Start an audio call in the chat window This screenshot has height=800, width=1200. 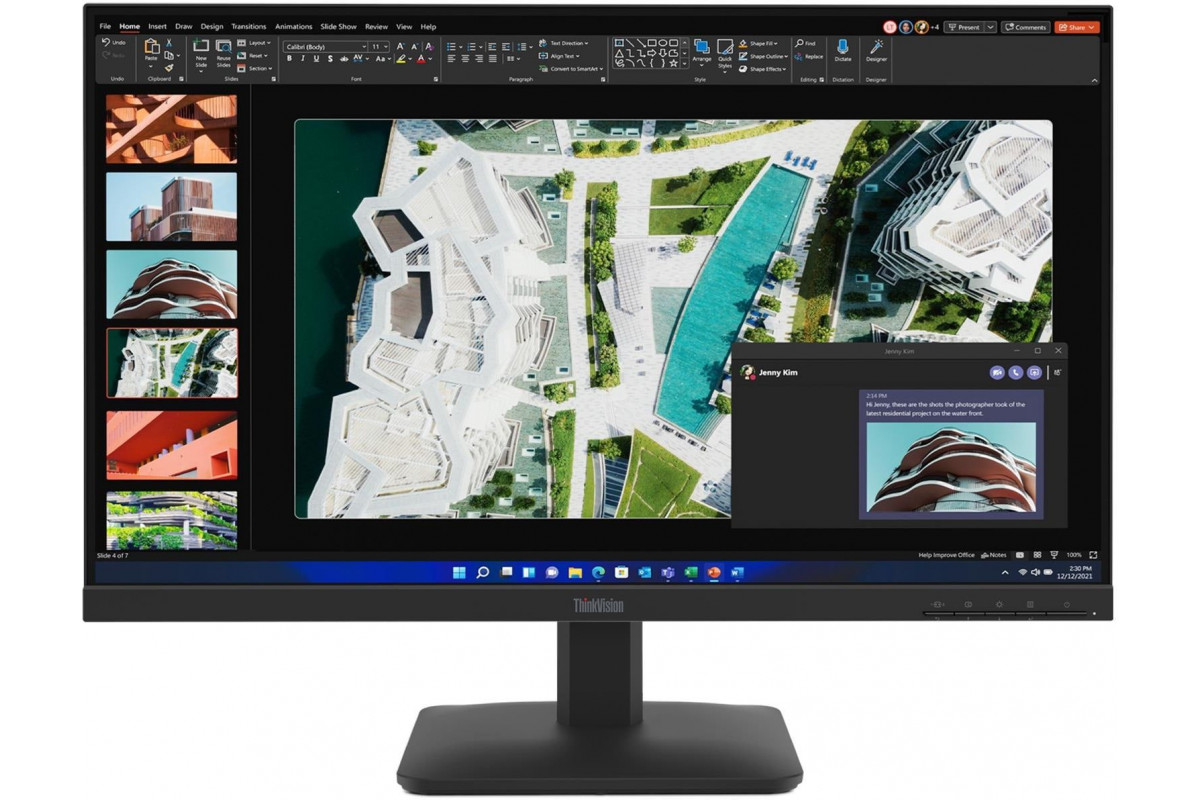(1015, 372)
